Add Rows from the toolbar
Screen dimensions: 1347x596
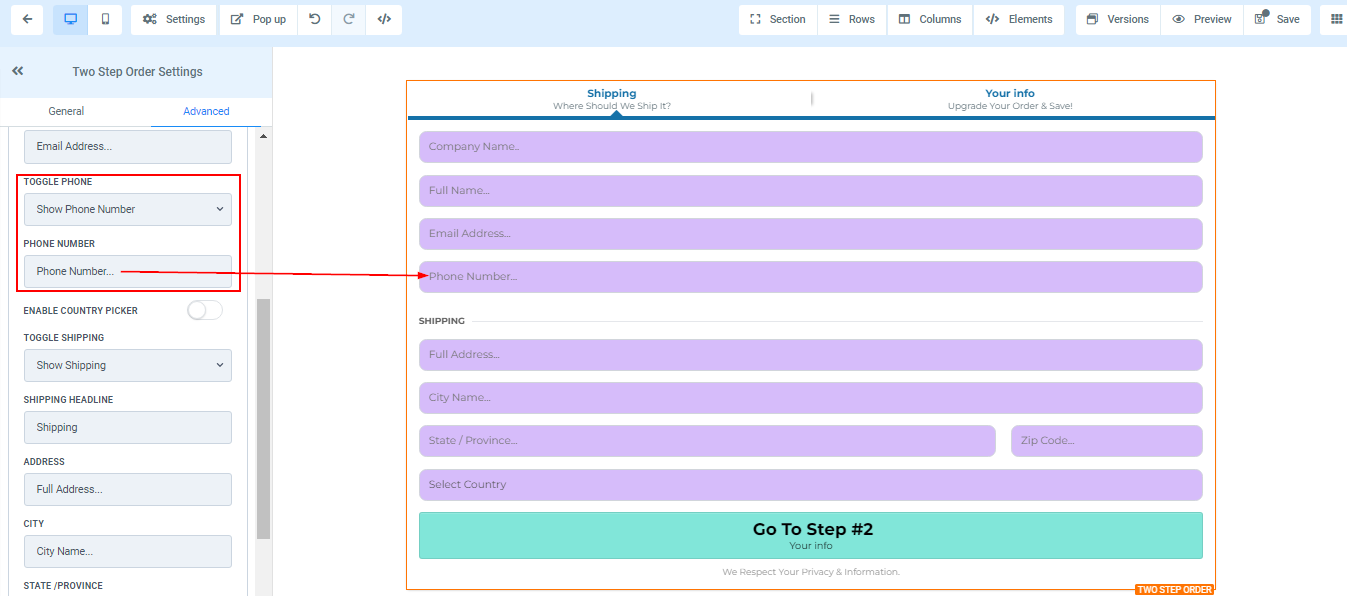[852, 19]
